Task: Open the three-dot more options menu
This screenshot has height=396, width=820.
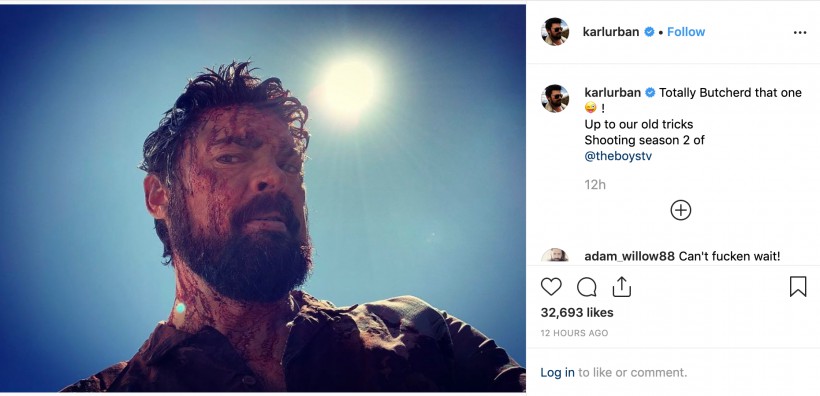Action: (800, 32)
